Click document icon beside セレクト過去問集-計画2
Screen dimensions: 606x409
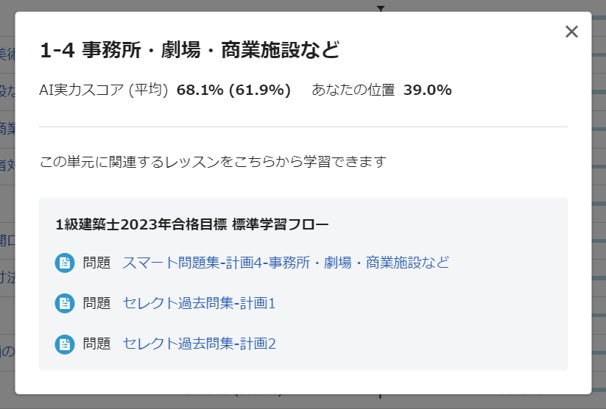coord(65,344)
